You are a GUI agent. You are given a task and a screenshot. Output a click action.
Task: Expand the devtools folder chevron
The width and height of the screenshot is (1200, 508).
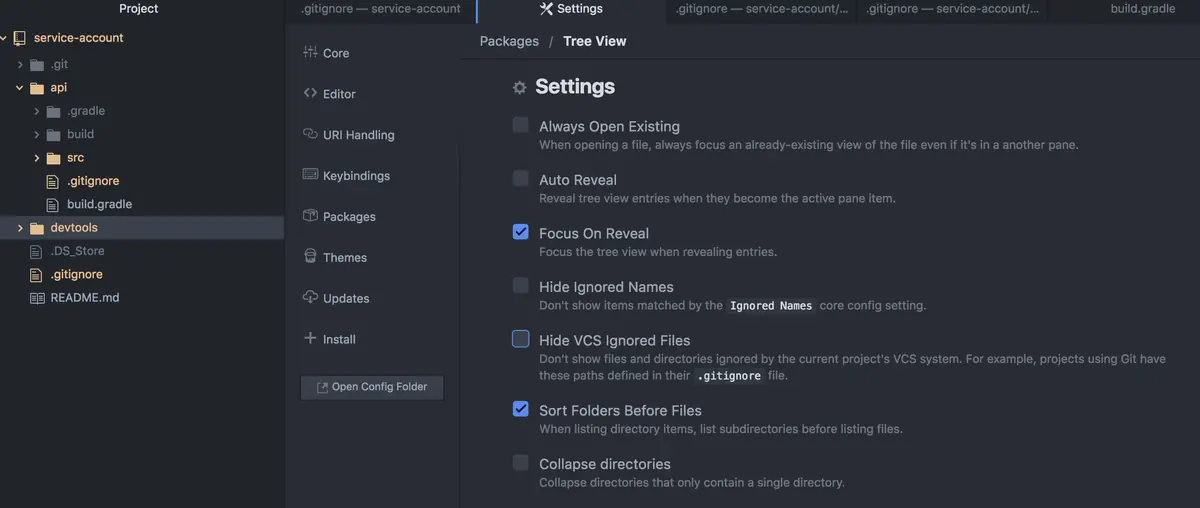click(20, 228)
